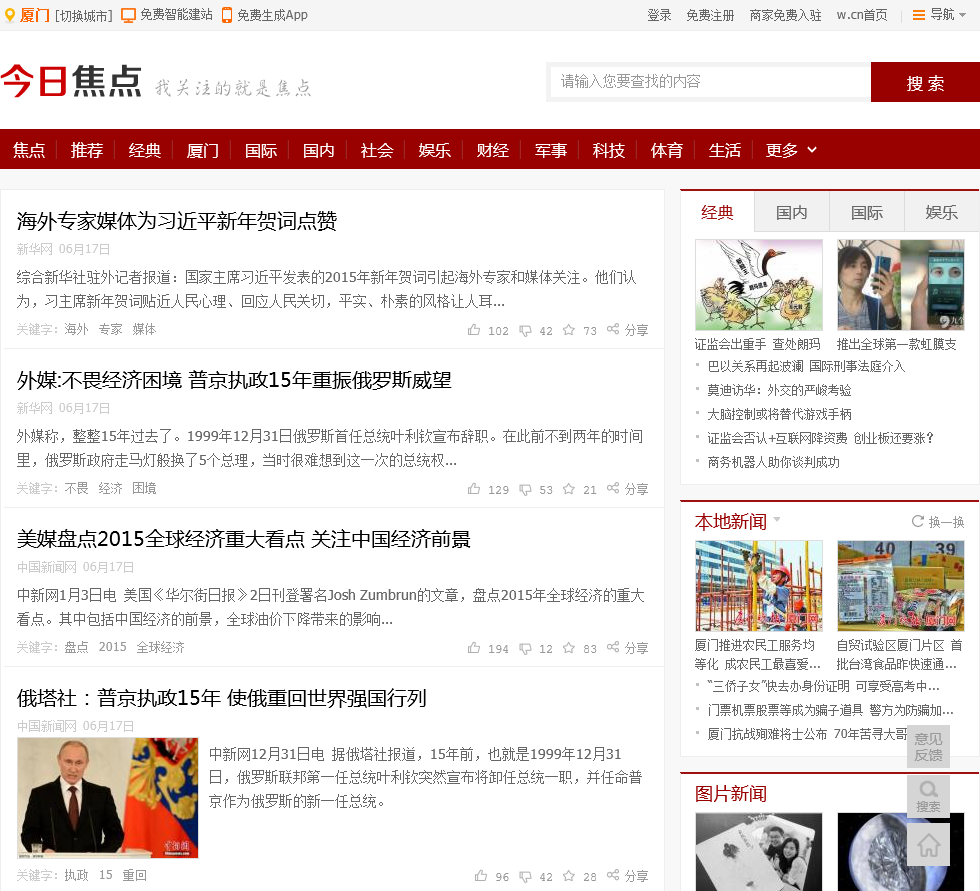The width and height of the screenshot is (980, 891).
Task: Click the 商家免费入驻 link
Action: click(786, 15)
